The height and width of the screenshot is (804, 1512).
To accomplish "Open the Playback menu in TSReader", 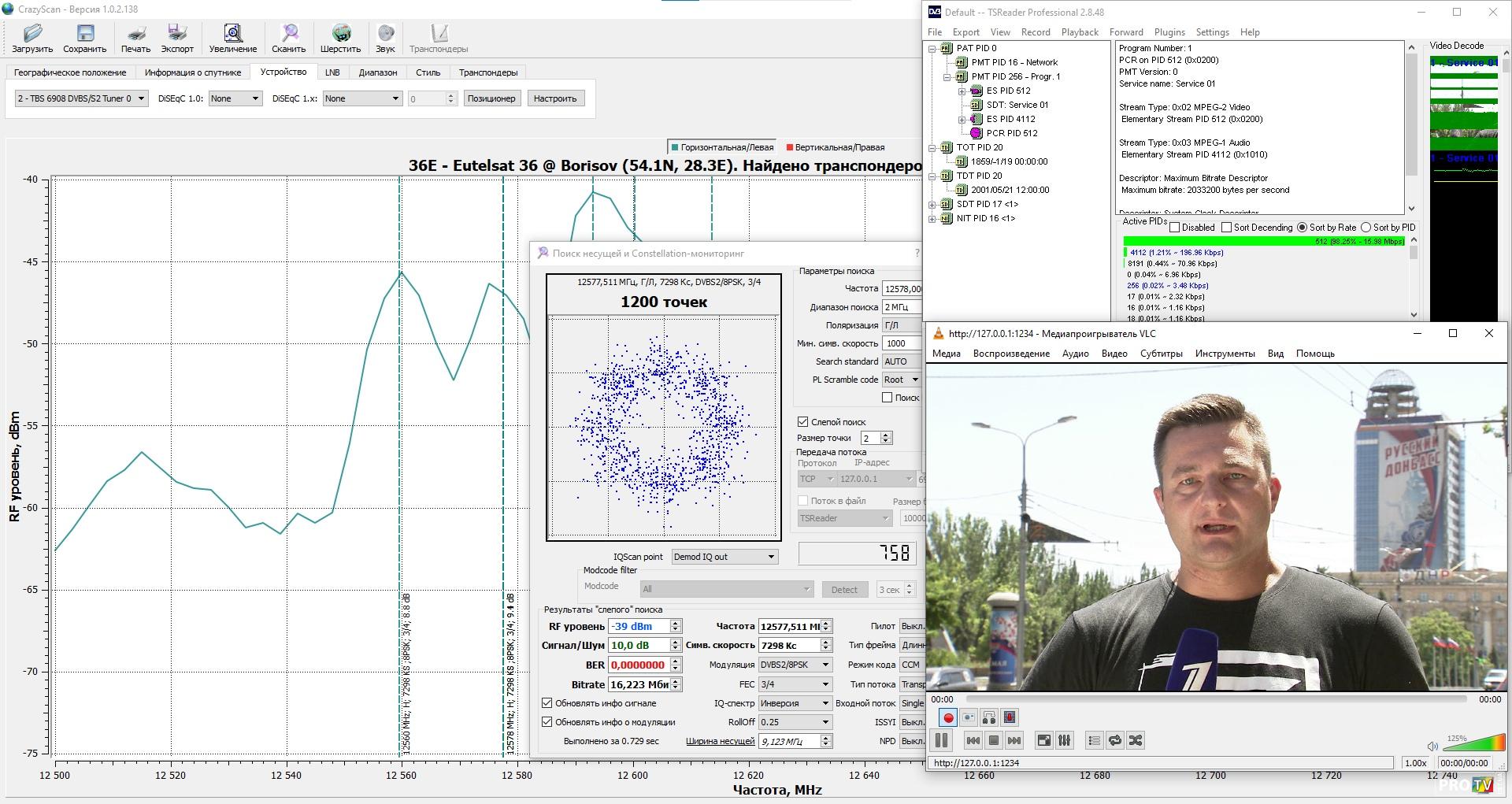I will click(1079, 32).
